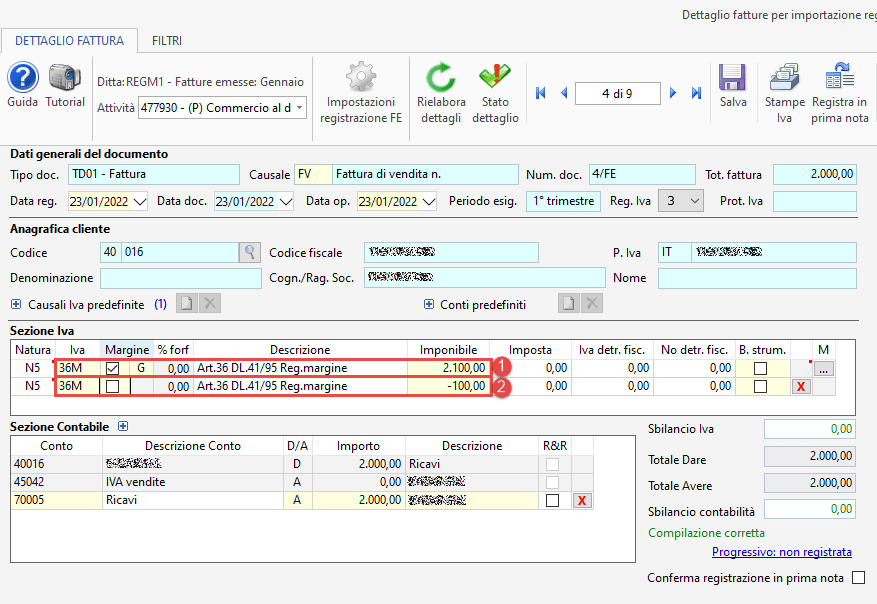This screenshot has width=877, height=604.
Task: Uncheck Margine on the 2.100,00 row
Action: click(112, 369)
